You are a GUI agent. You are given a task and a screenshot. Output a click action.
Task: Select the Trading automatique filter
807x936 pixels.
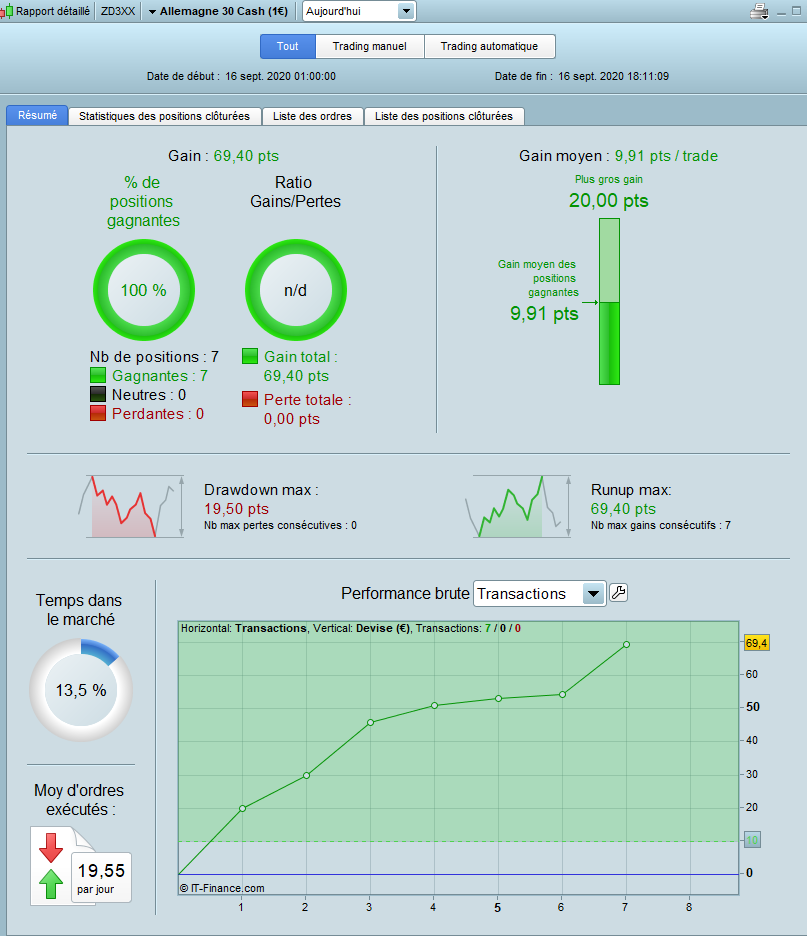(489, 47)
